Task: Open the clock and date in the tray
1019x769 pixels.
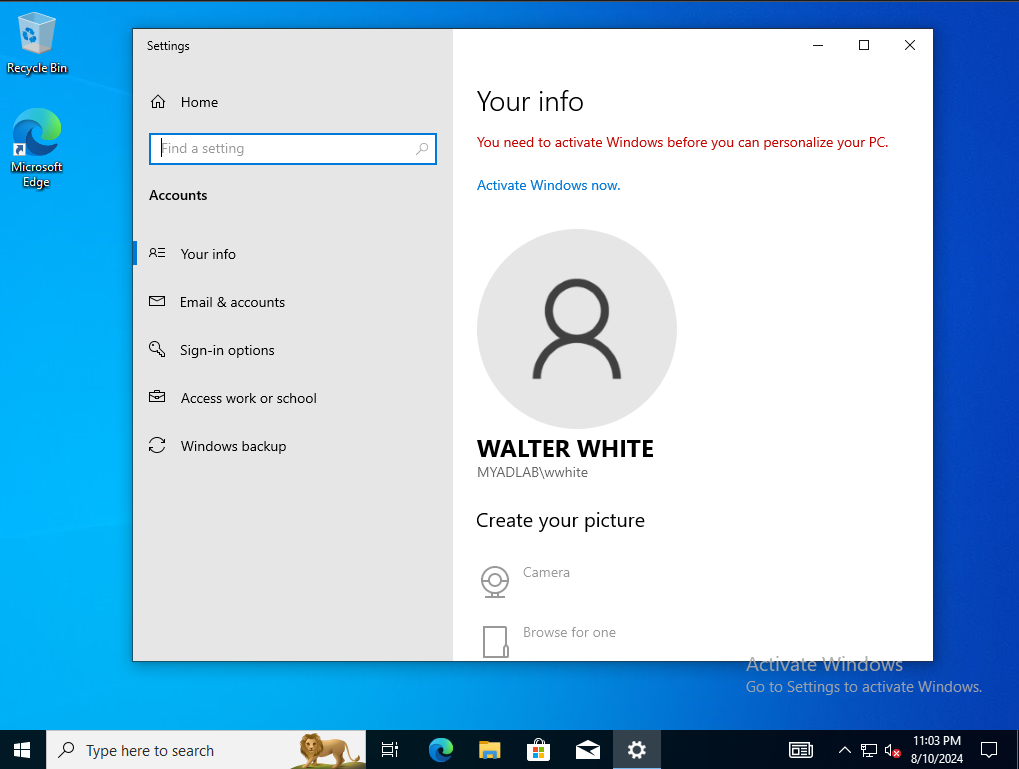Action: (x=936, y=750)
